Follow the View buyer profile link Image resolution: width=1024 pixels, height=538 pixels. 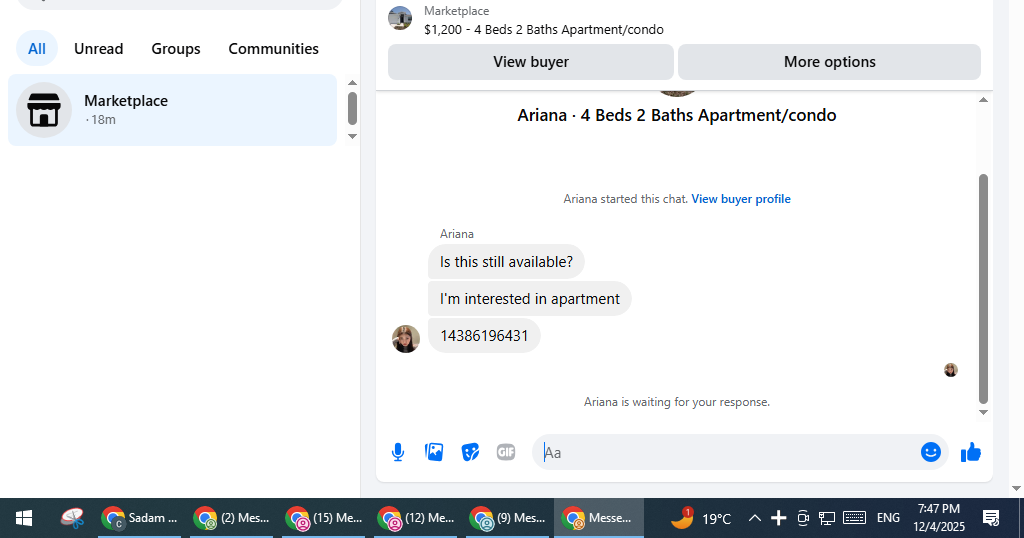[x=741, y=199]
